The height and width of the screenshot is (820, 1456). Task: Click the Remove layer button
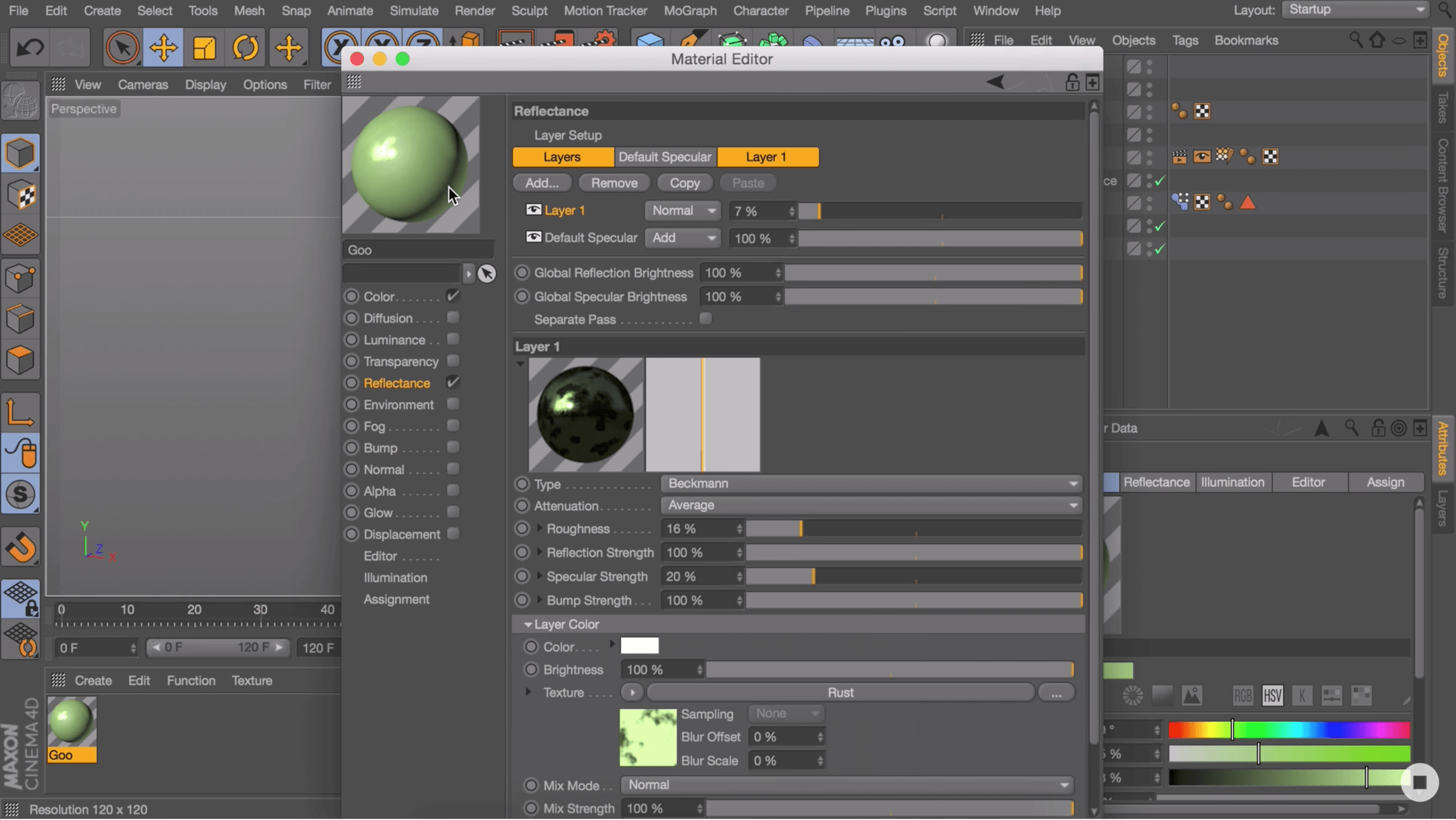tap(614, 183)
